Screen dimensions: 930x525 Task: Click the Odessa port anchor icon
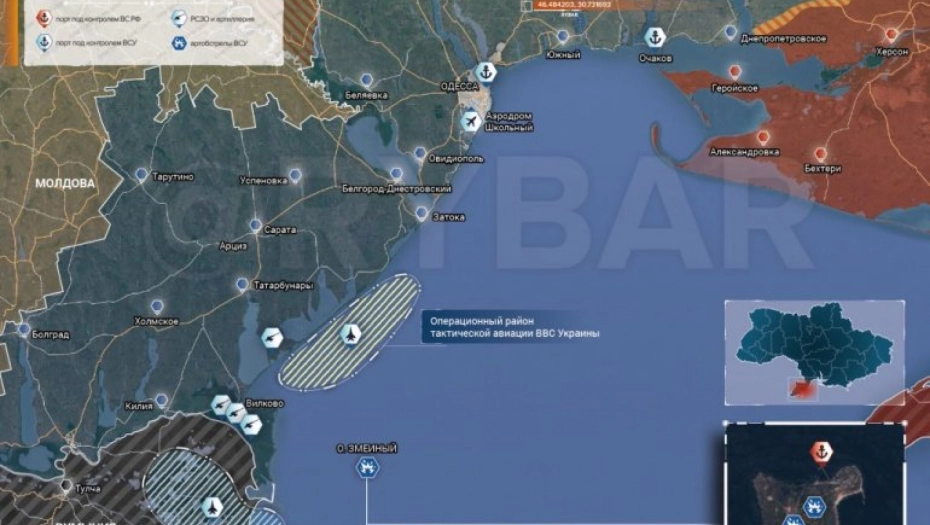pyautogui.click(x=486, y=71)
